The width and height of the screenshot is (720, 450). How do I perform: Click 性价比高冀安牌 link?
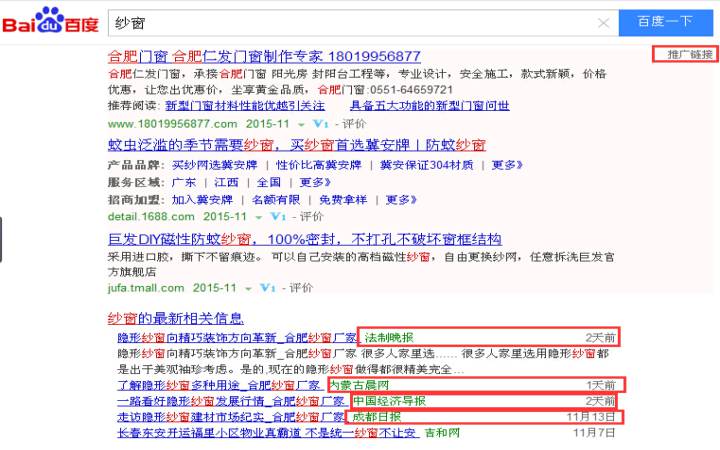pos(319,165)
